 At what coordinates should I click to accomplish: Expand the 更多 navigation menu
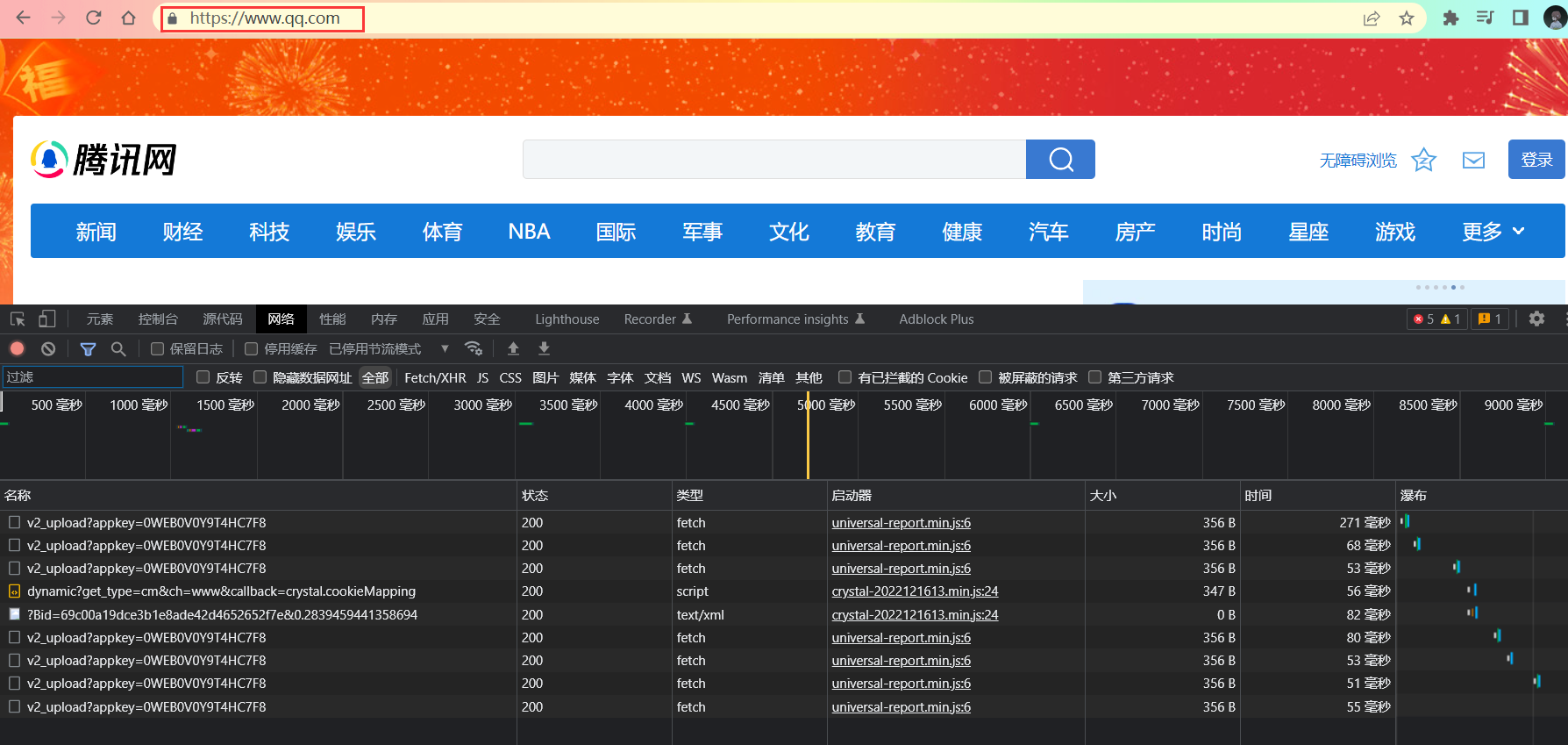tap(1493, 232)
